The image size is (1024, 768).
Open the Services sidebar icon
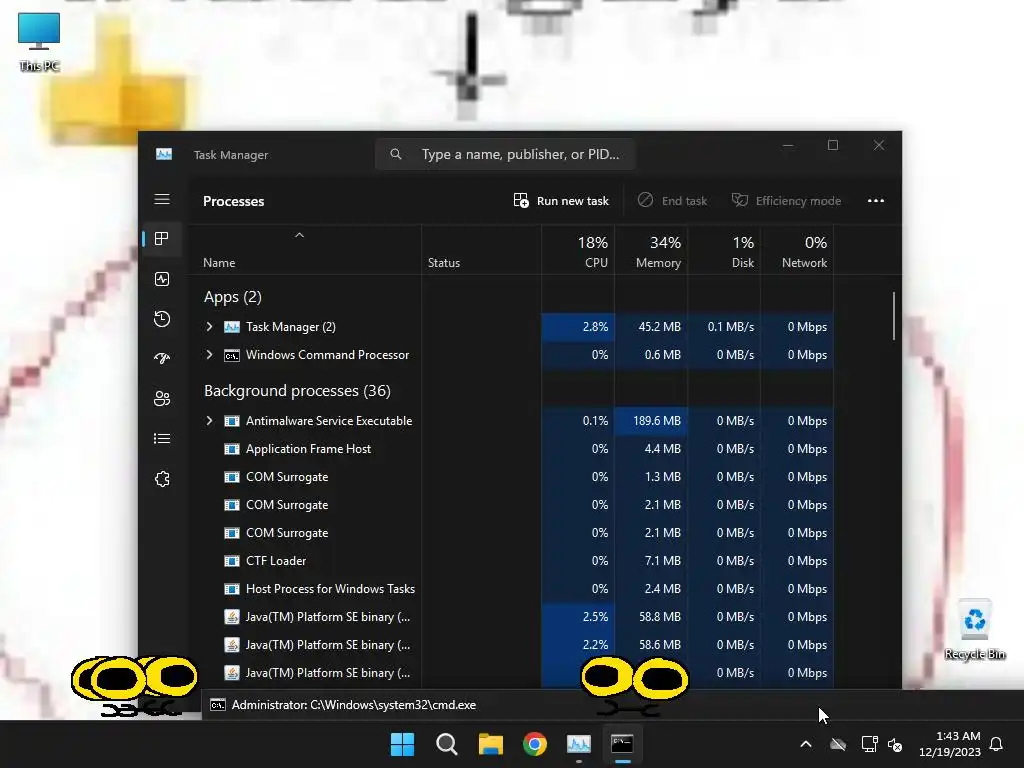click(x=162, y=479)
